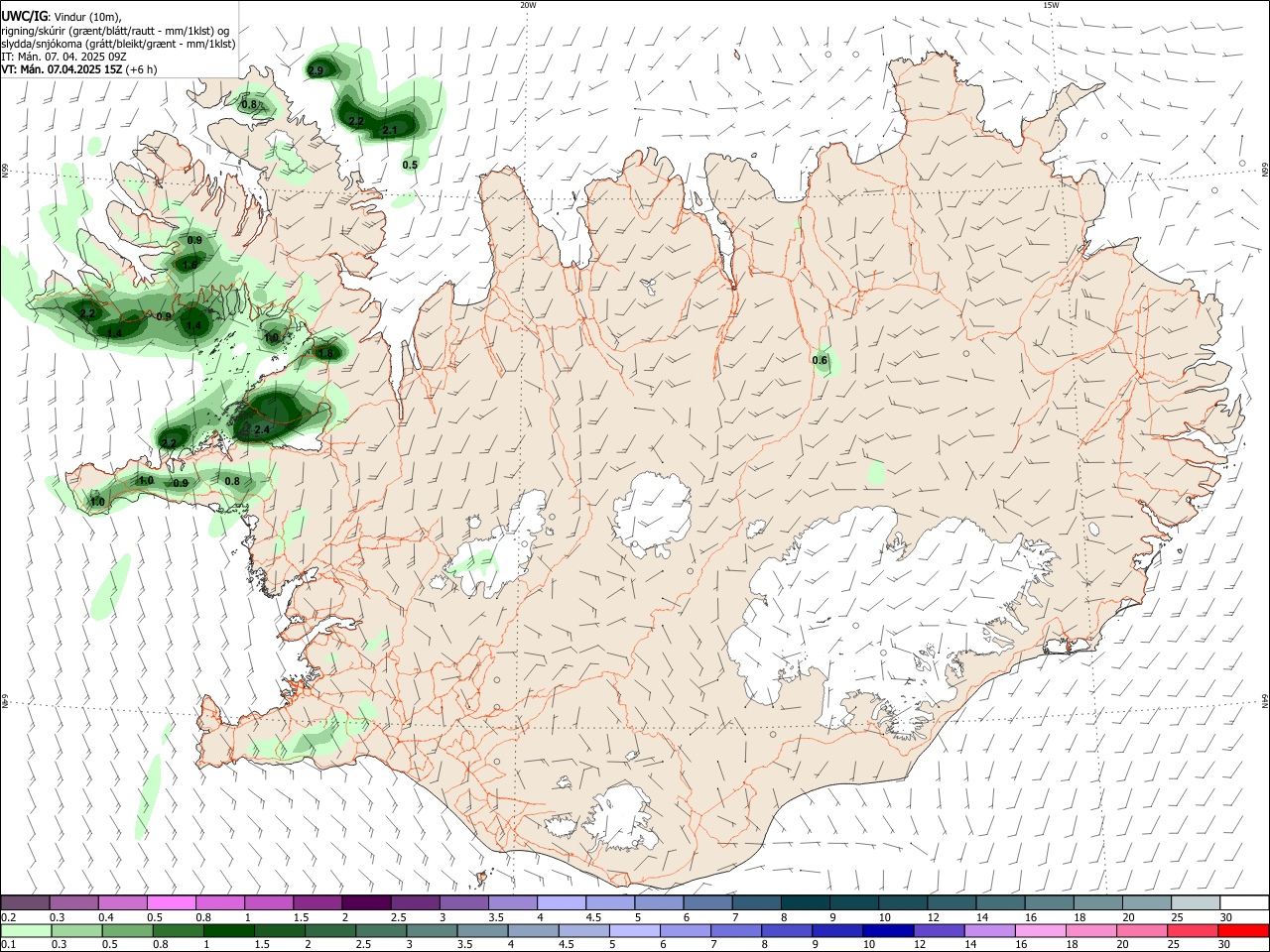Viewport: 1270px width, 952px height.
Task: Select the pink 0.5 swatch on the sleet/snow scale
Action: 172,902
